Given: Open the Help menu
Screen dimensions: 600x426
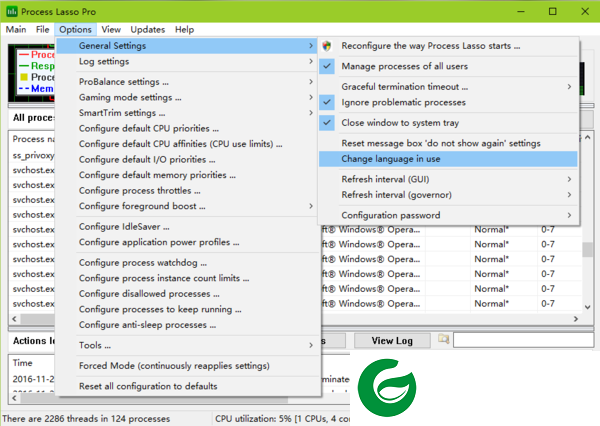Looking at the screenshot, I should (x=184, y=29).
